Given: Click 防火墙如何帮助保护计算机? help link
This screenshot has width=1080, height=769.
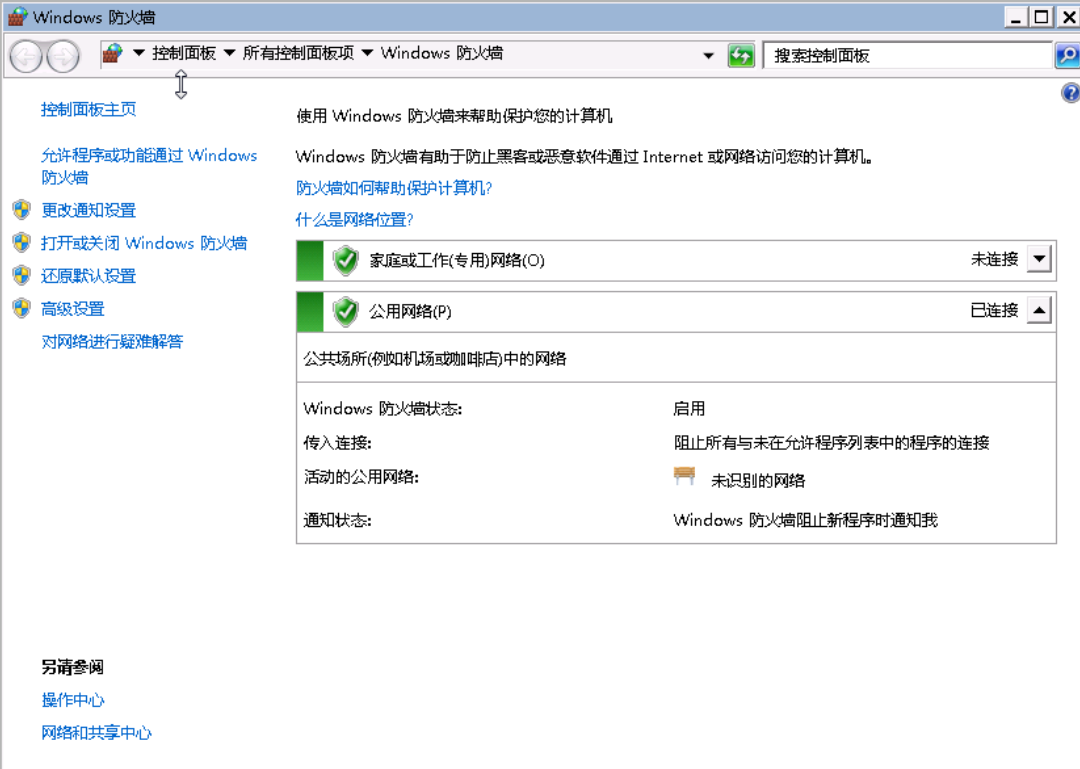Looking at the screenshot, I should point(394,188).
